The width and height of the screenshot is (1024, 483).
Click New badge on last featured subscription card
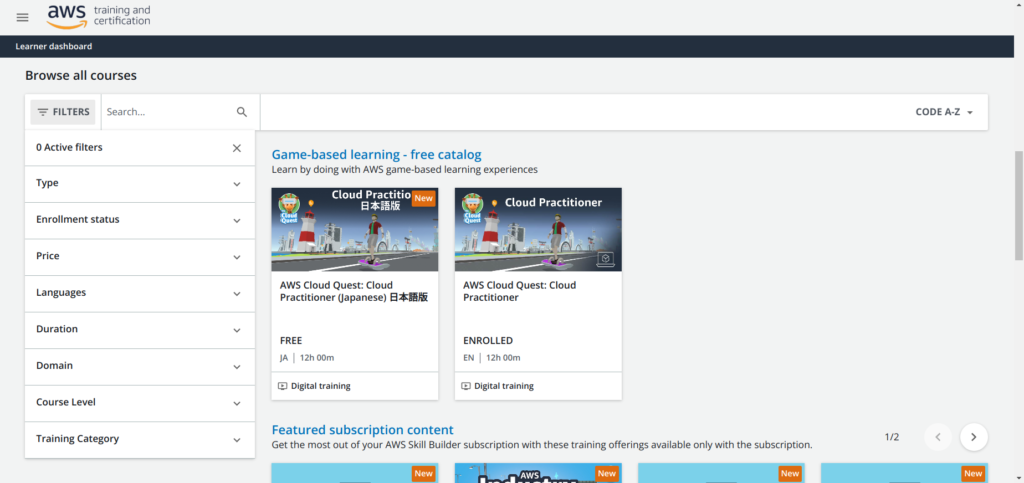tap(973, 473)
